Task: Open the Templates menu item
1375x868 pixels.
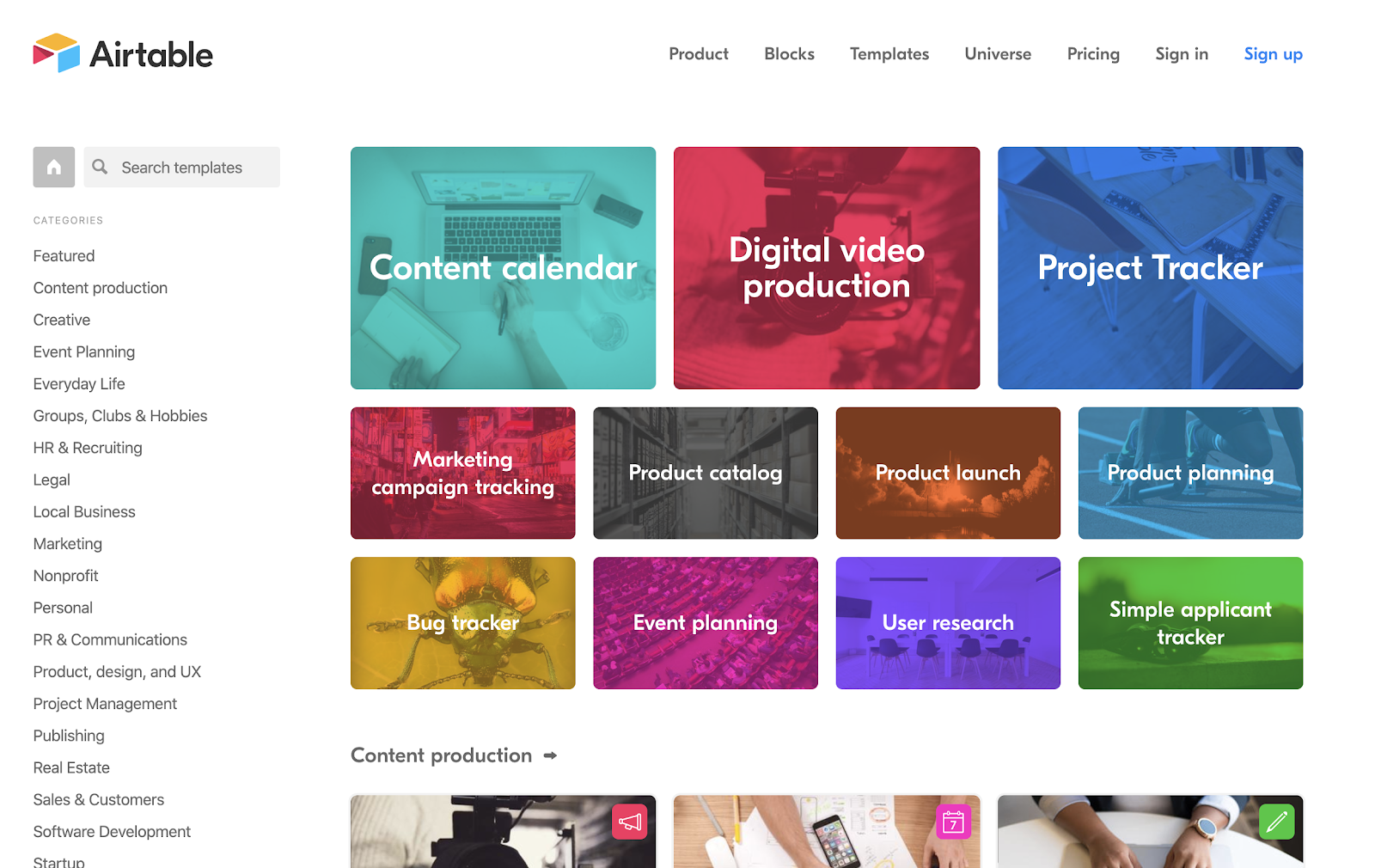Action: coord(889,54)
